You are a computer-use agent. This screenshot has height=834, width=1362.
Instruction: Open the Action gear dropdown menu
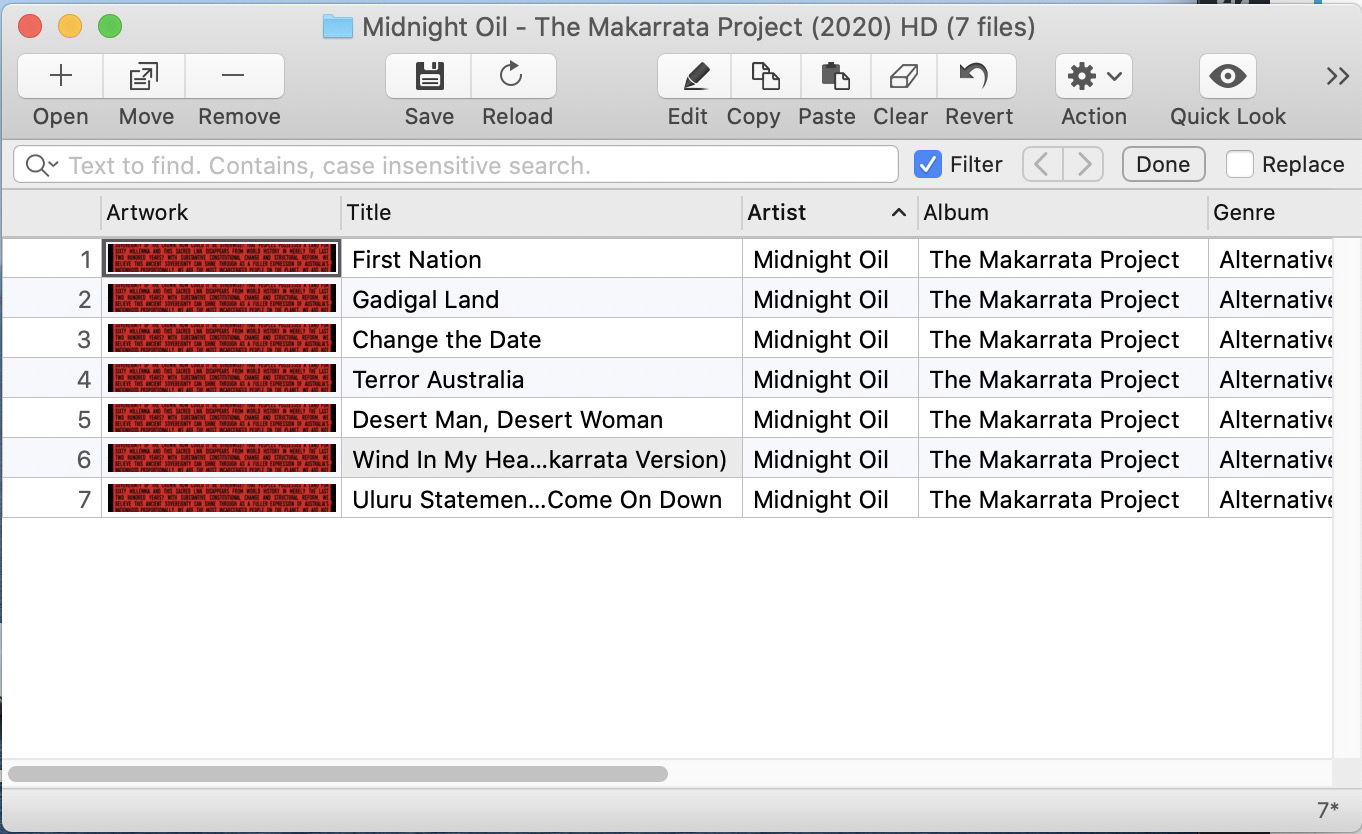point(1093,76)
